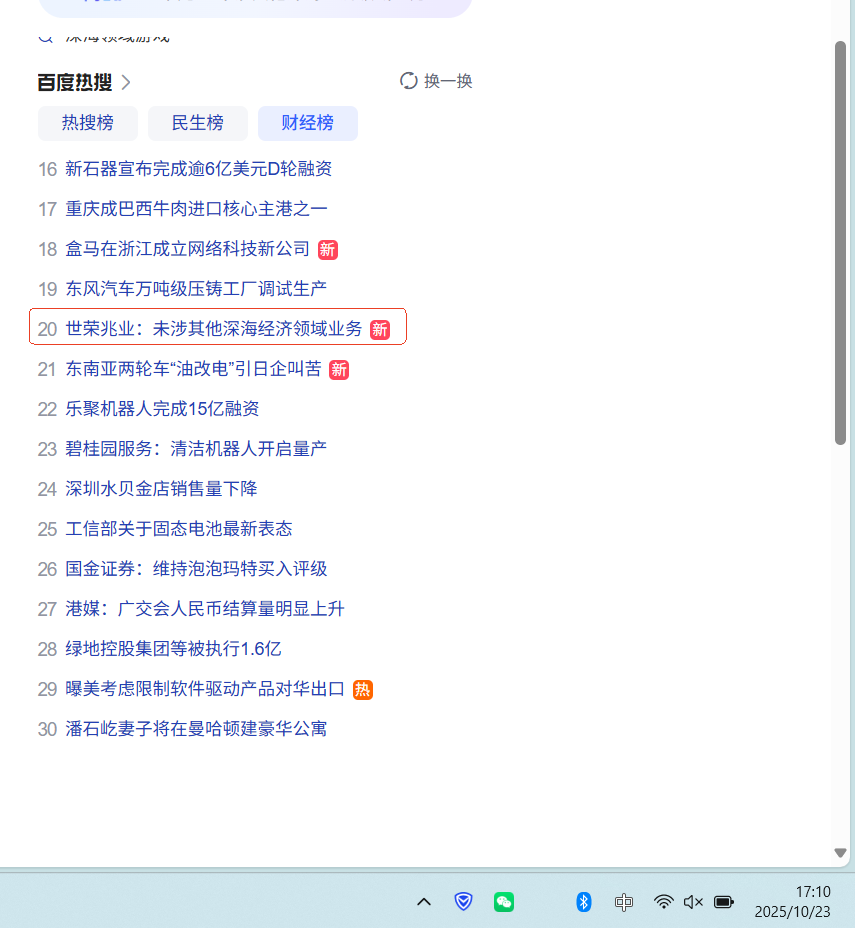The height and width of the screenshot is (928, 855).
Task: Switch to the 民生榜 tab
Action: 198,123
